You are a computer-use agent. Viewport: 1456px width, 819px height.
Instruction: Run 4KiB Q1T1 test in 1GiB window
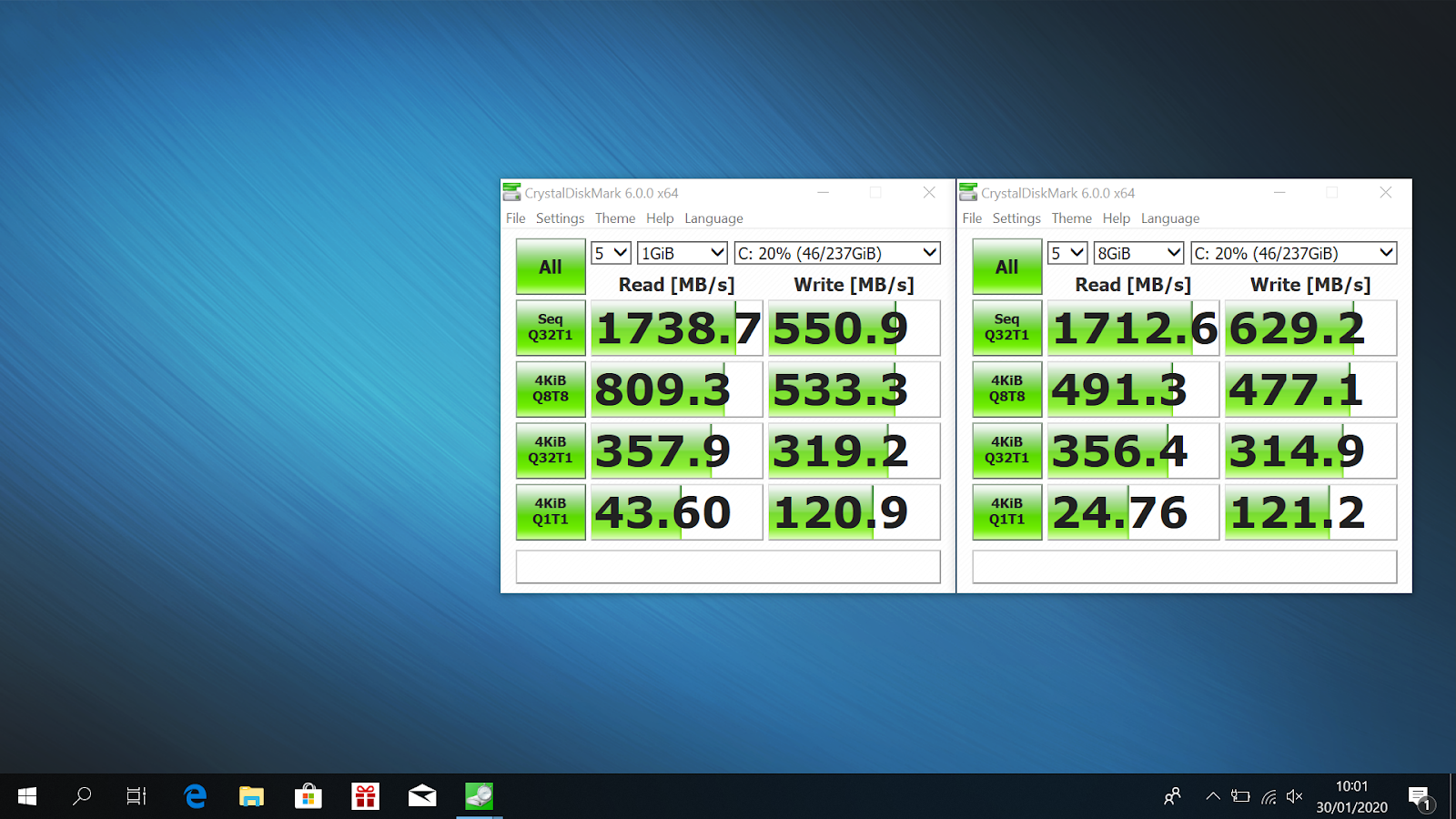(551, 511)
